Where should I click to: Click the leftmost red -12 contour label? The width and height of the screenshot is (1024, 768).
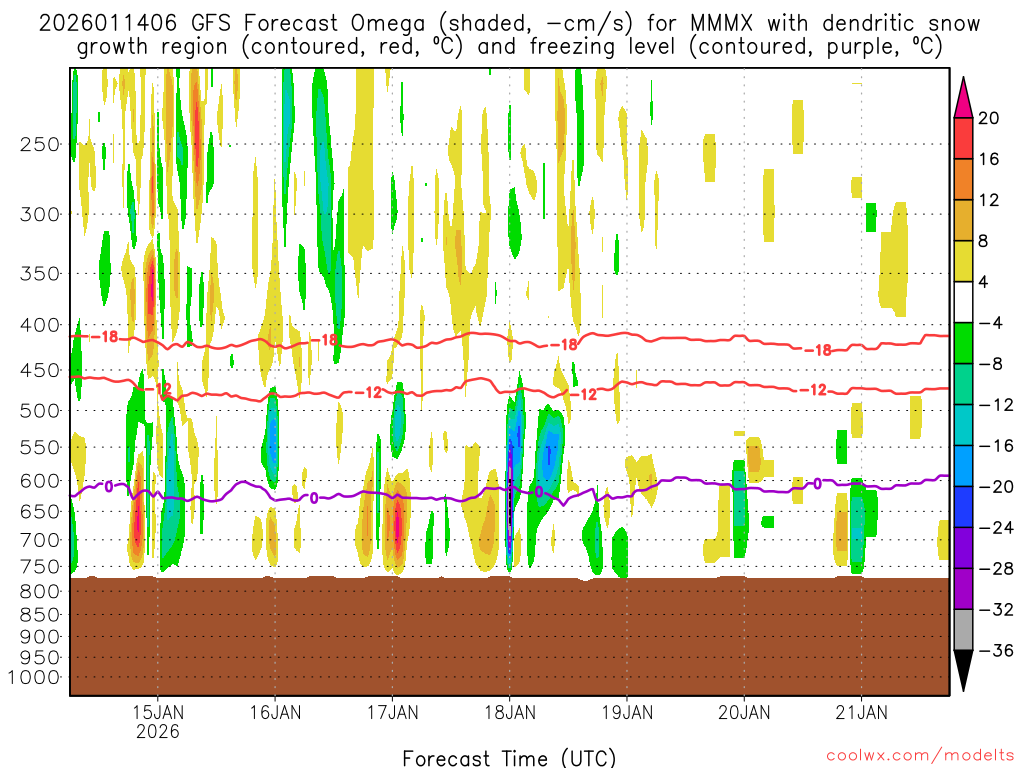[150, 388]
